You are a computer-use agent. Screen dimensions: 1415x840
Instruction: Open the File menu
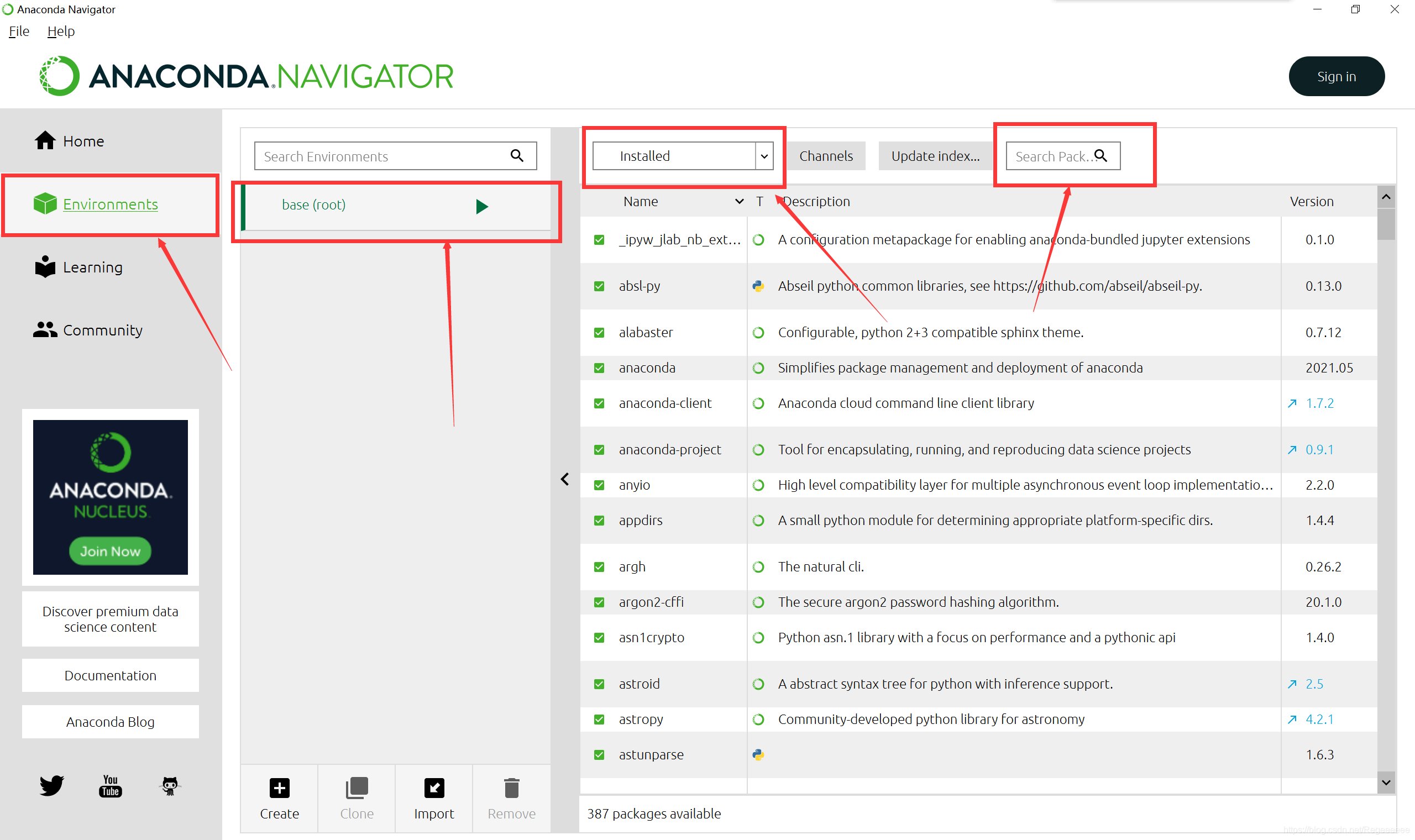[x=19, y=31]
